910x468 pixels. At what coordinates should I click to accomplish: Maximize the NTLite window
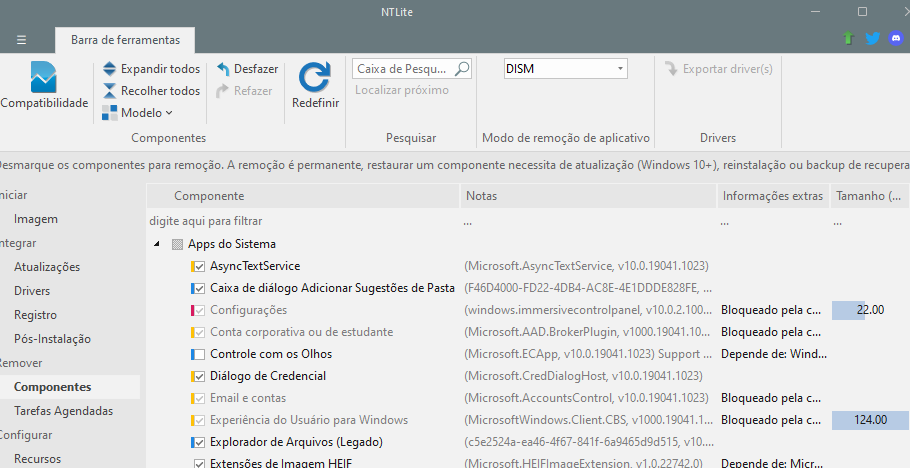(862, 12)
